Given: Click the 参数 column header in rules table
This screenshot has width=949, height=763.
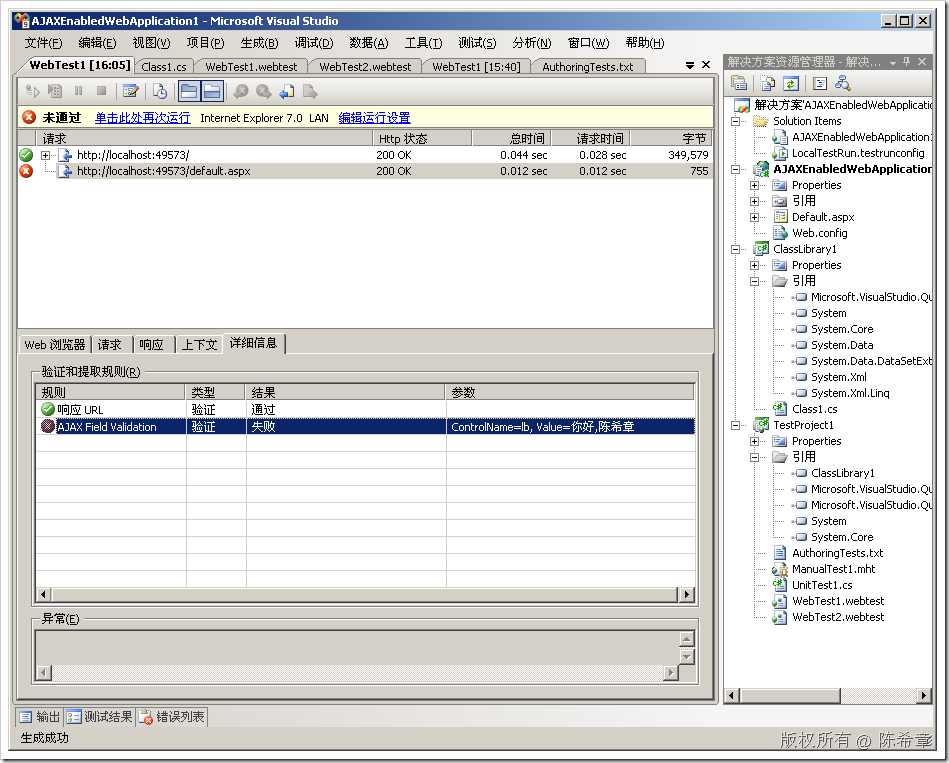Looking at the screenshot, I should (569, 392).
